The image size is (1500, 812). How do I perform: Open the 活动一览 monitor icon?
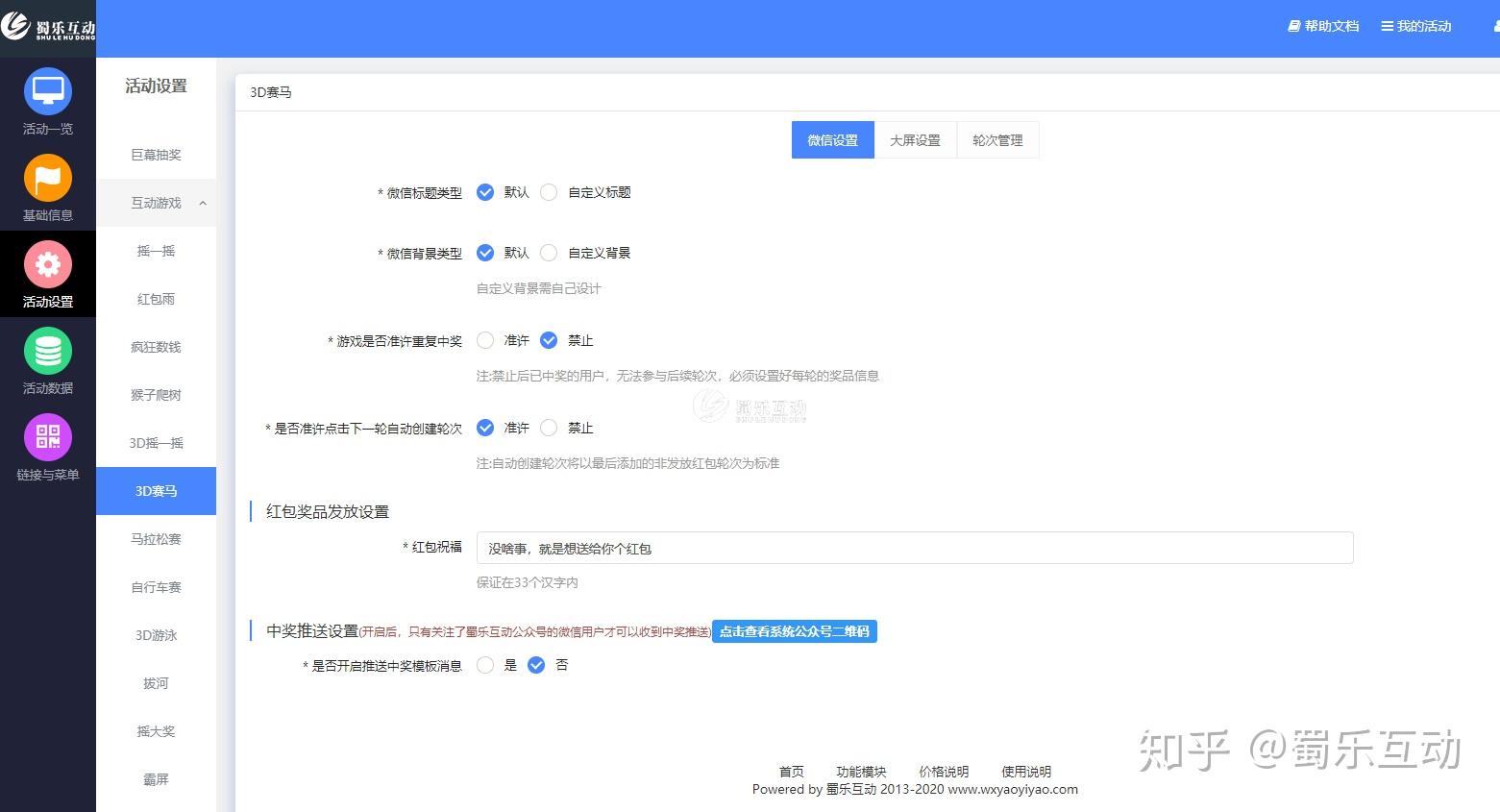[48, 91]
